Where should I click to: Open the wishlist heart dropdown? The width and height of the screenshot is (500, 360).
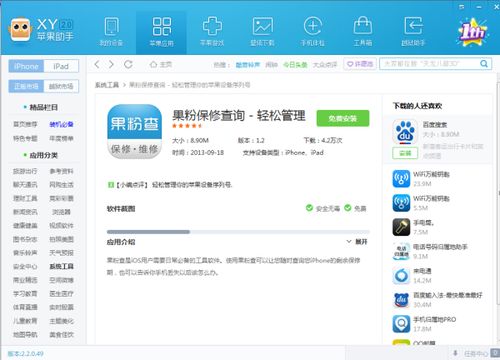[360, 64]
